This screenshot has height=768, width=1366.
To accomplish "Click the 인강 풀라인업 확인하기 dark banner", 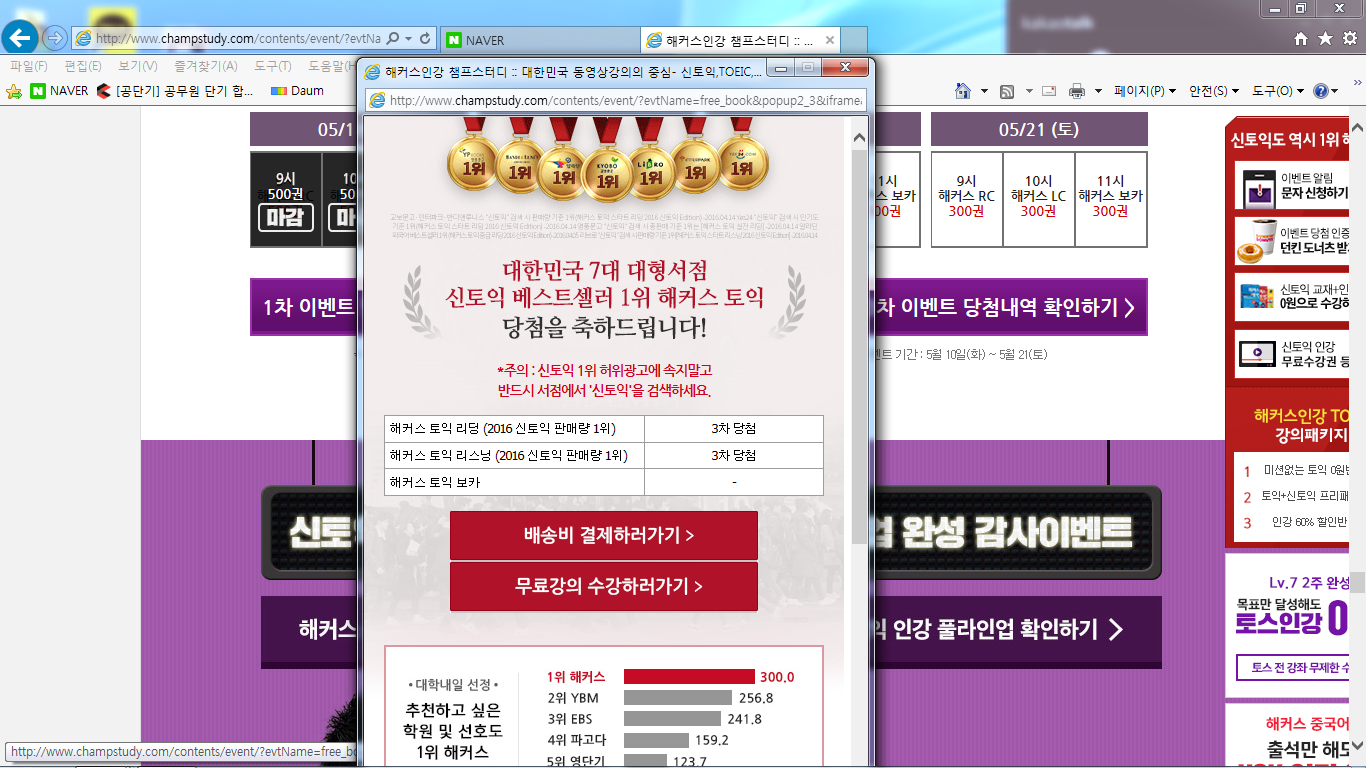I will [1018, 630].
